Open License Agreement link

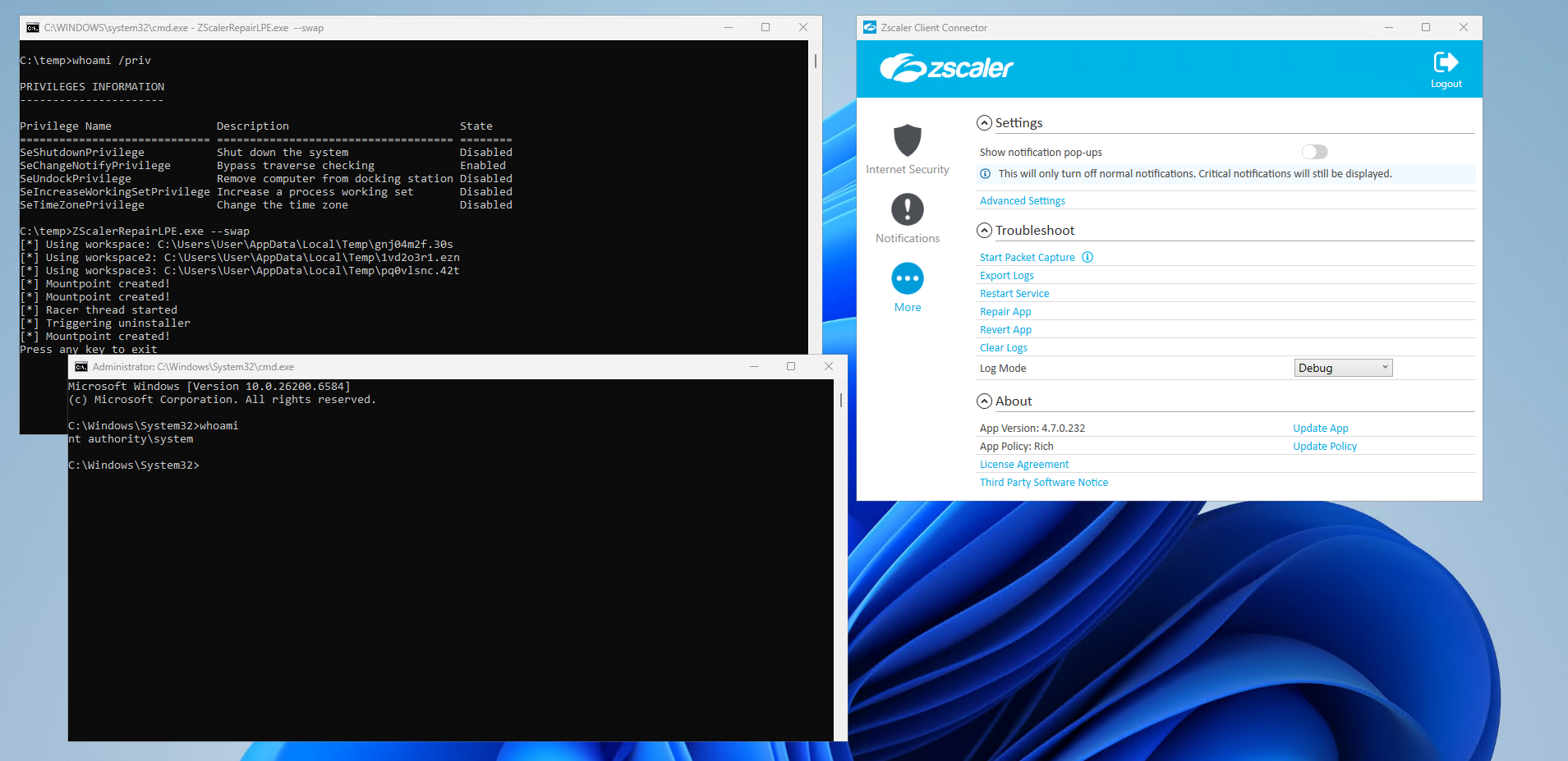pos(1023,464)
